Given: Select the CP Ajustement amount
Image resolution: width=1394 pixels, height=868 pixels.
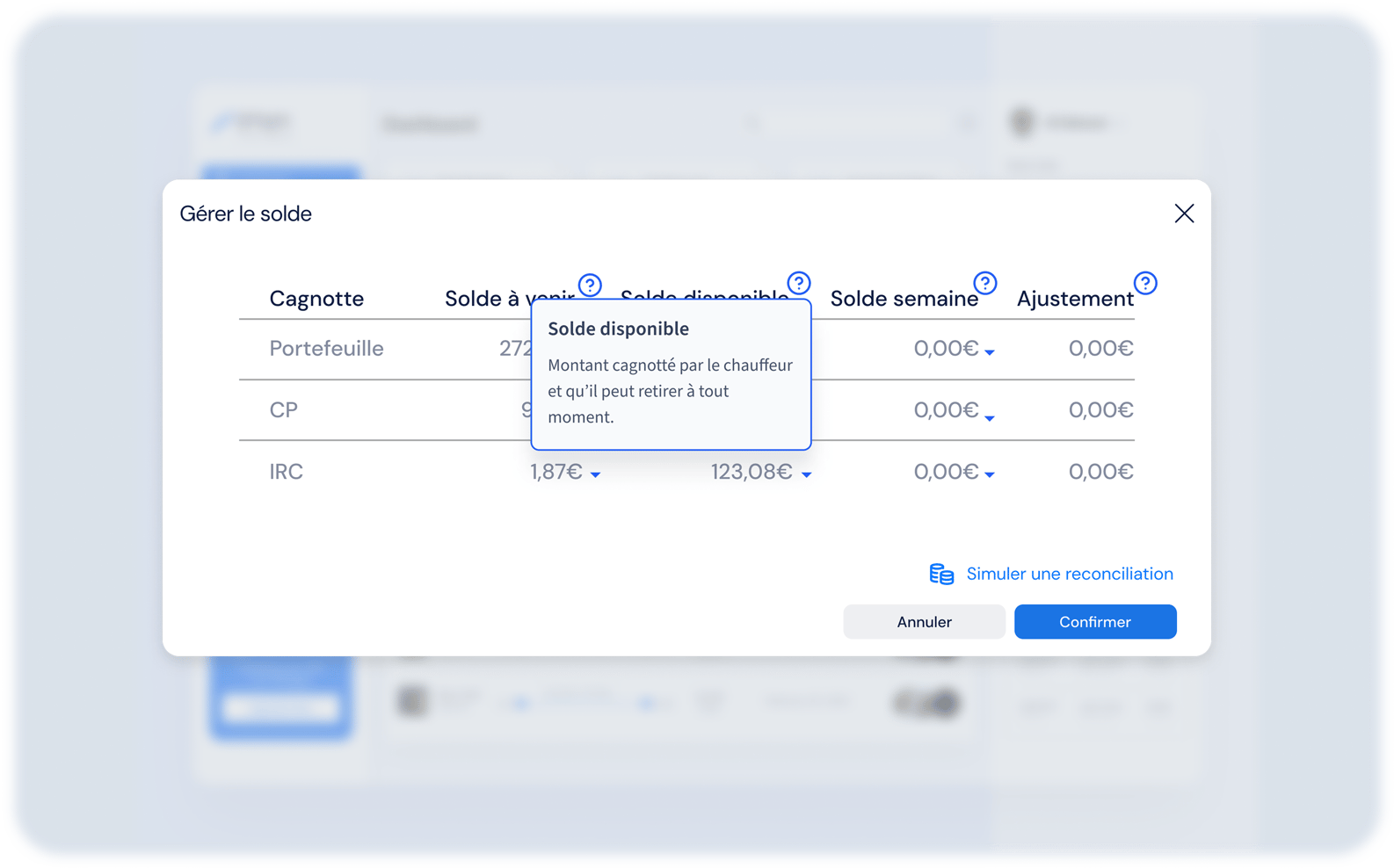Looking at the screenshot, I should point(1100,410).
